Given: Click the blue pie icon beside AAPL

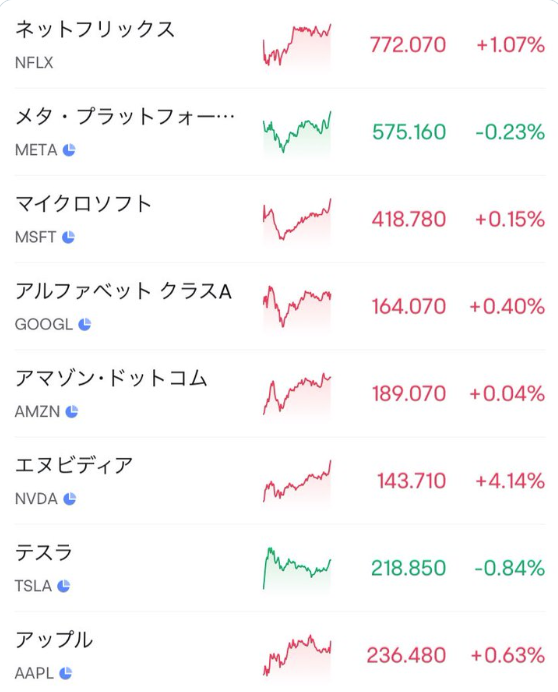Looking at the screenshot, I should click(x=65, y=673).
